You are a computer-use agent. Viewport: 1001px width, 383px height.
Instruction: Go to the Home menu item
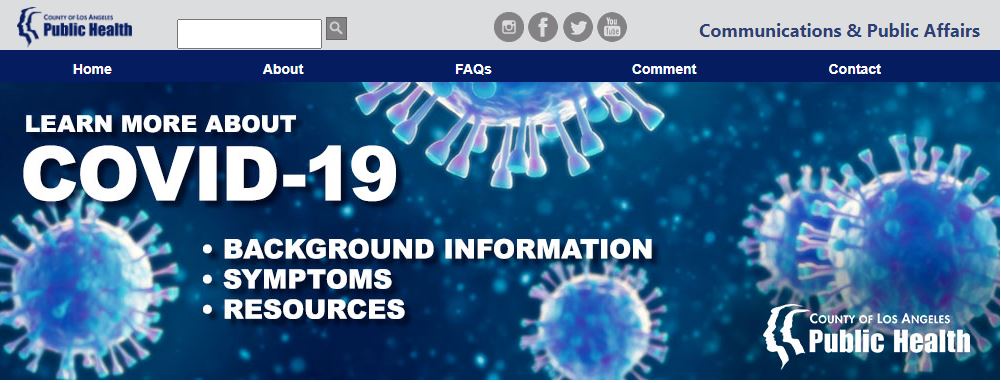point(93,69)
